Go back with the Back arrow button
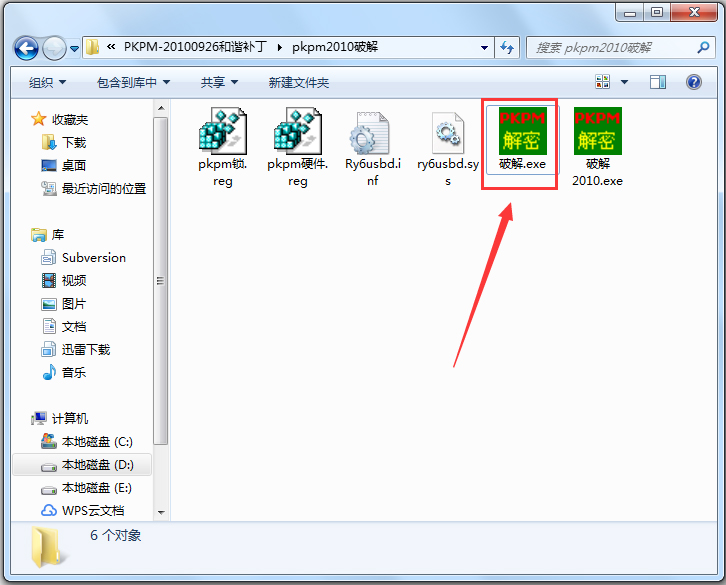 [x=26, y=48]
